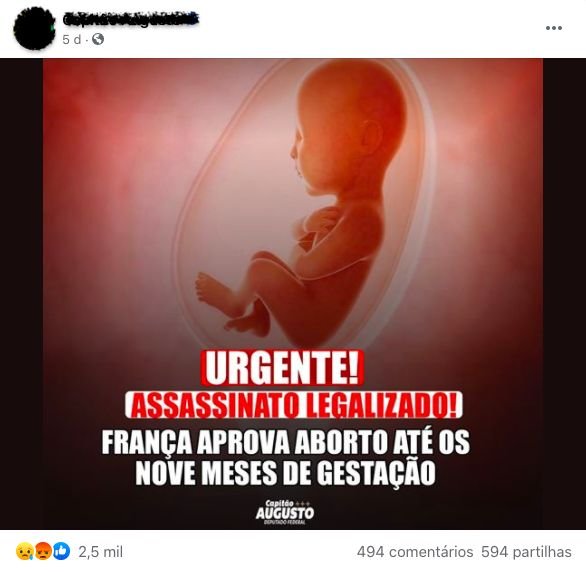Open the 2,5 mil reactions count
The height and width of the screenshot is (572, 586).
[x=101, y=552]
